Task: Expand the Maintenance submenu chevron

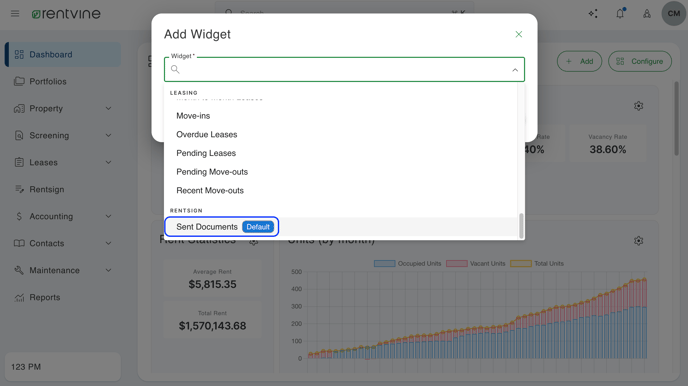Action: point(108,270)
